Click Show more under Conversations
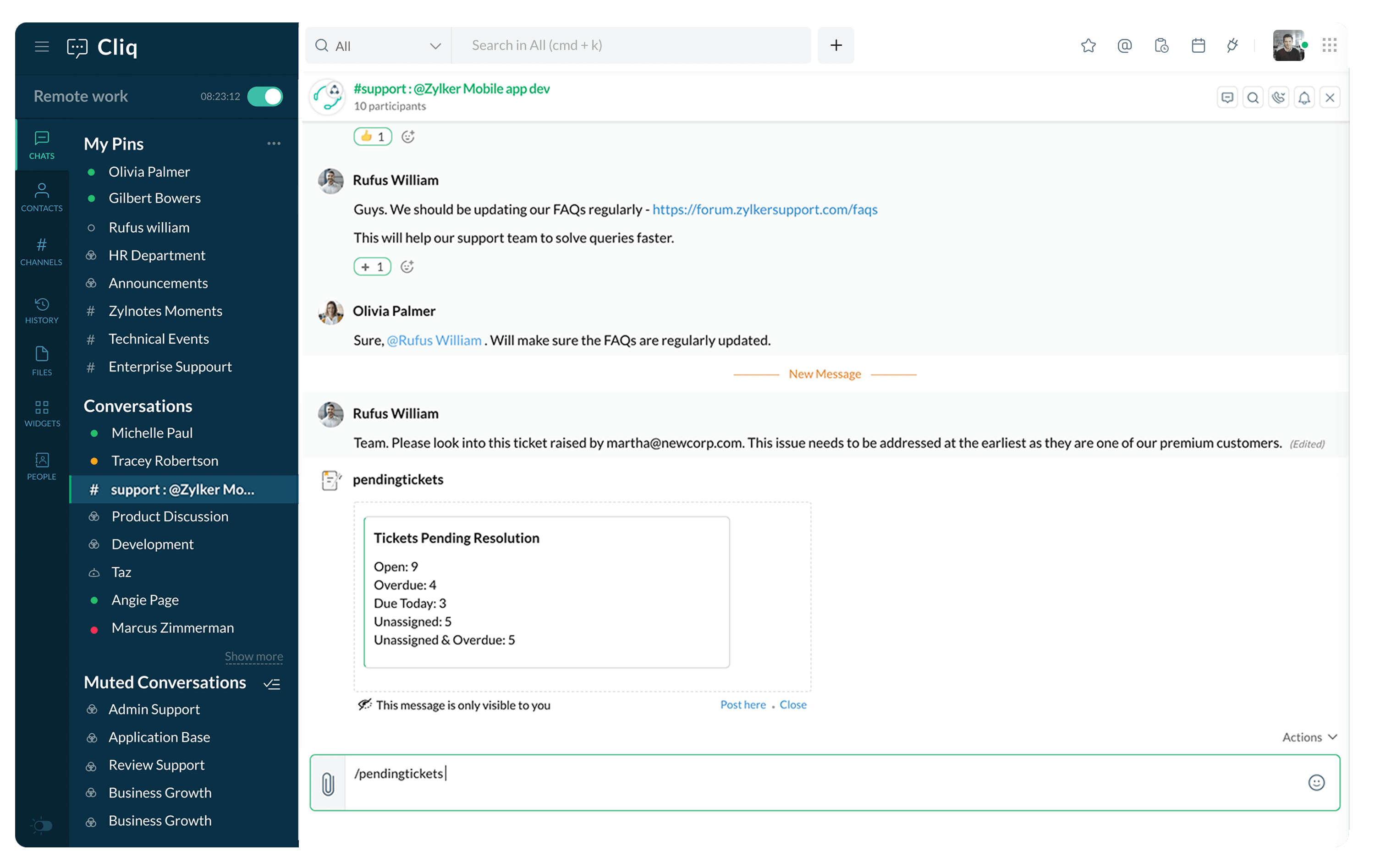Viewport: 1375px width, 868px height. click(x=253, y=657)
